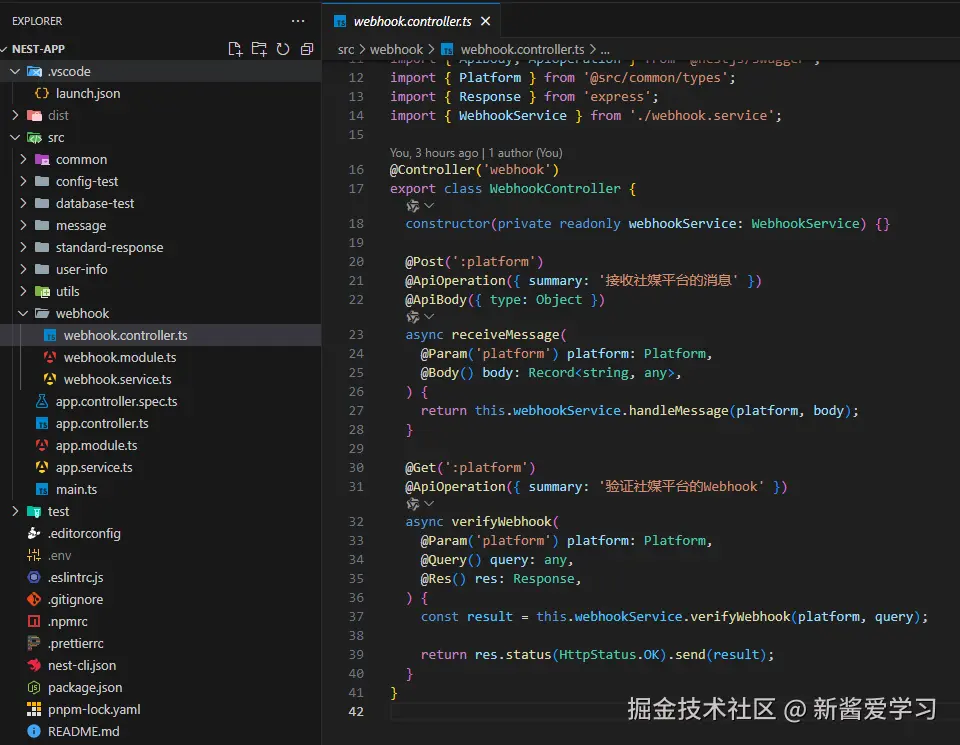The width and height of the screenshot is (960, 745).
Task: Click the breadcrumb ellipsis symbol item
Action: (x=605, y=50)
